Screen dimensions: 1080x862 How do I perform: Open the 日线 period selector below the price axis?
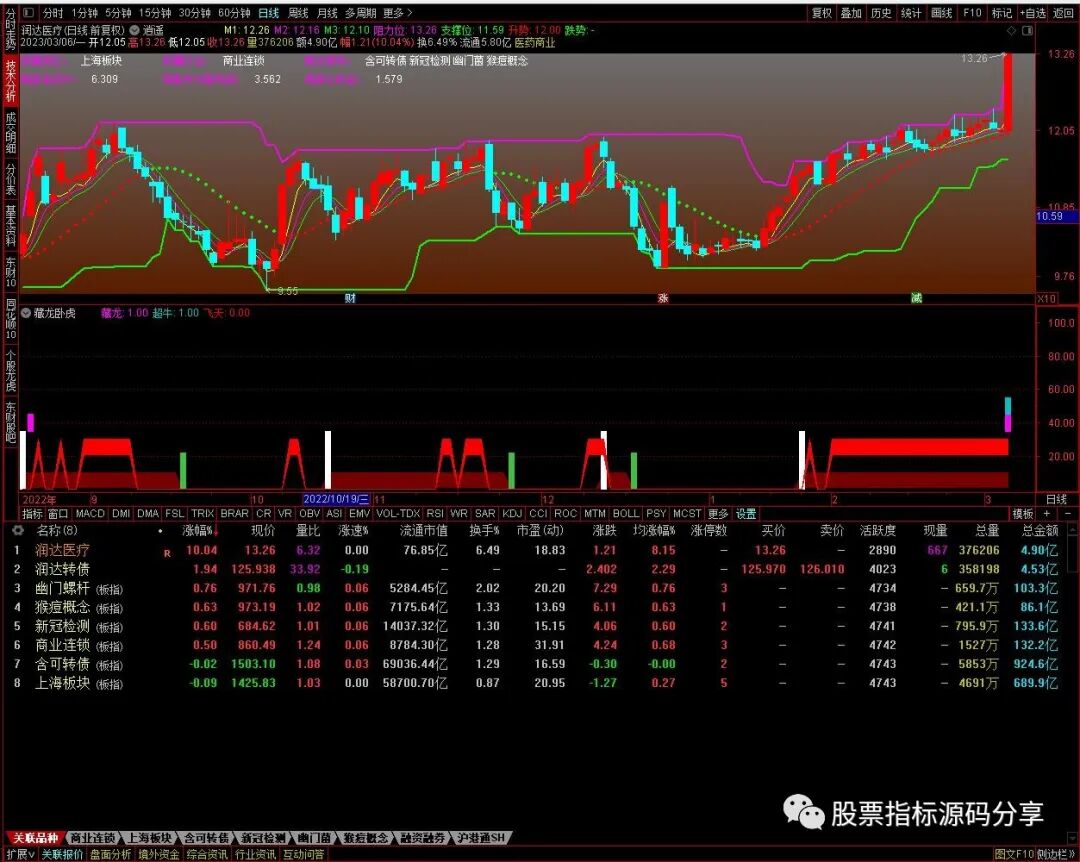[x=1057, y=499]
